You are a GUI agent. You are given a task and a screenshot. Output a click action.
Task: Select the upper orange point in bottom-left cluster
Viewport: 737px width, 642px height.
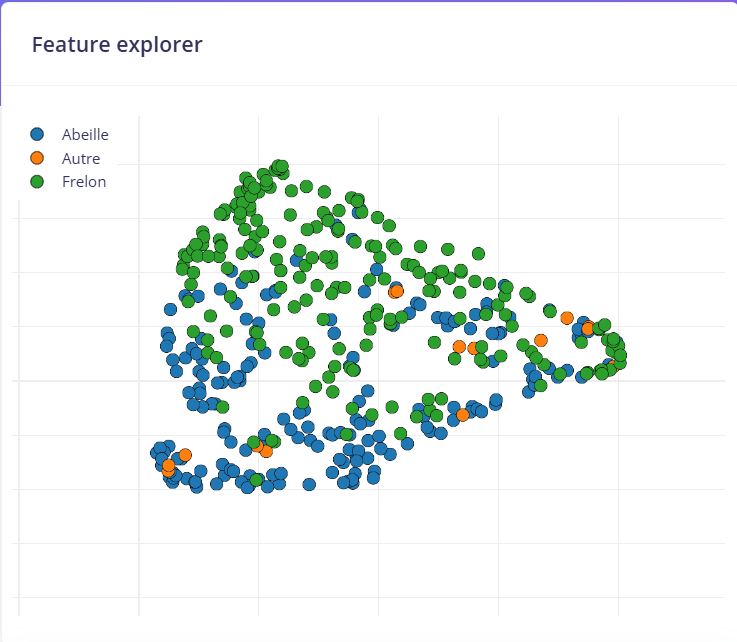[x=185, y=455]
